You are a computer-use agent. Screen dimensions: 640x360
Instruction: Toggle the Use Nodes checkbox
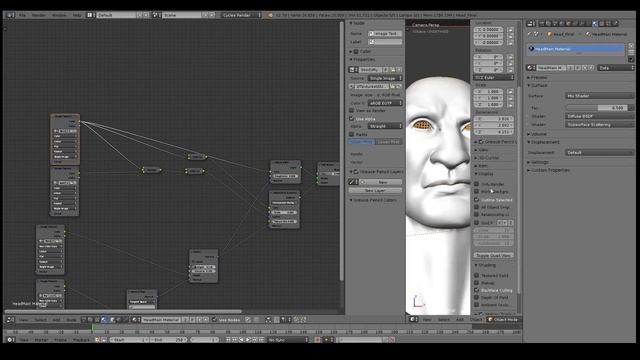click(x=215, y=320)
